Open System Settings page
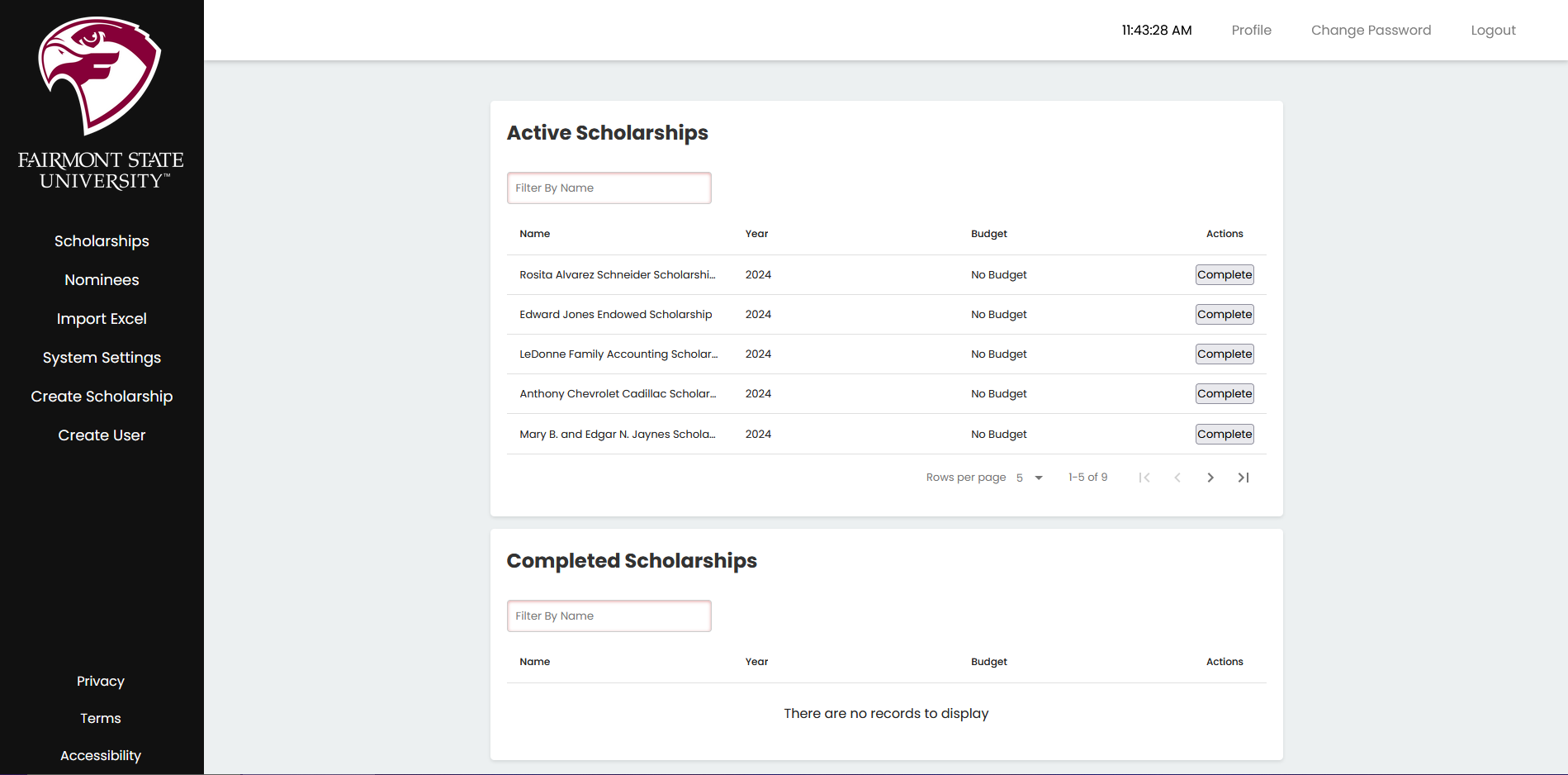 click(x=102, y=358)
